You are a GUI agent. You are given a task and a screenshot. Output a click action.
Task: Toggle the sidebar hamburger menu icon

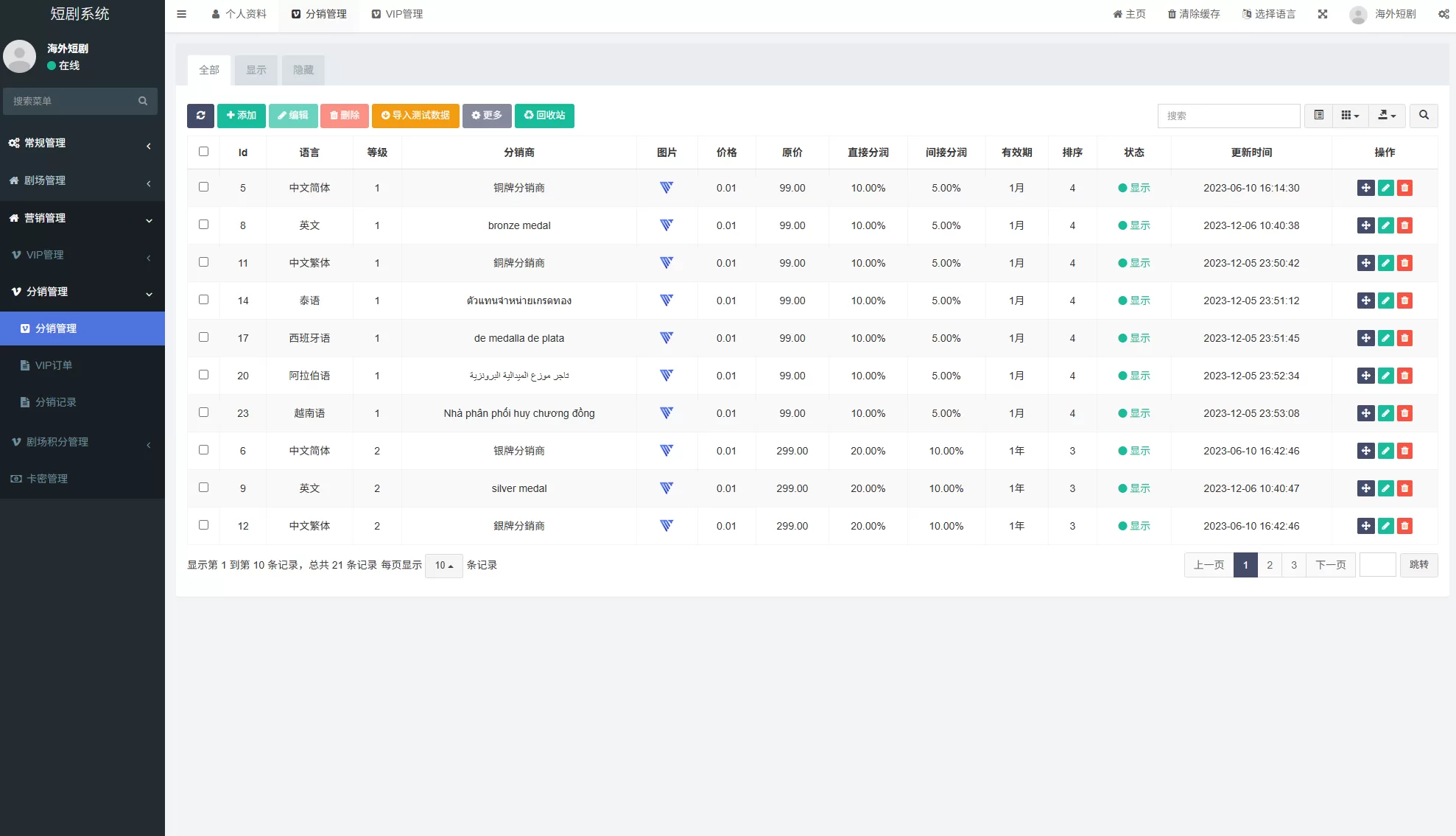(181, 14)
